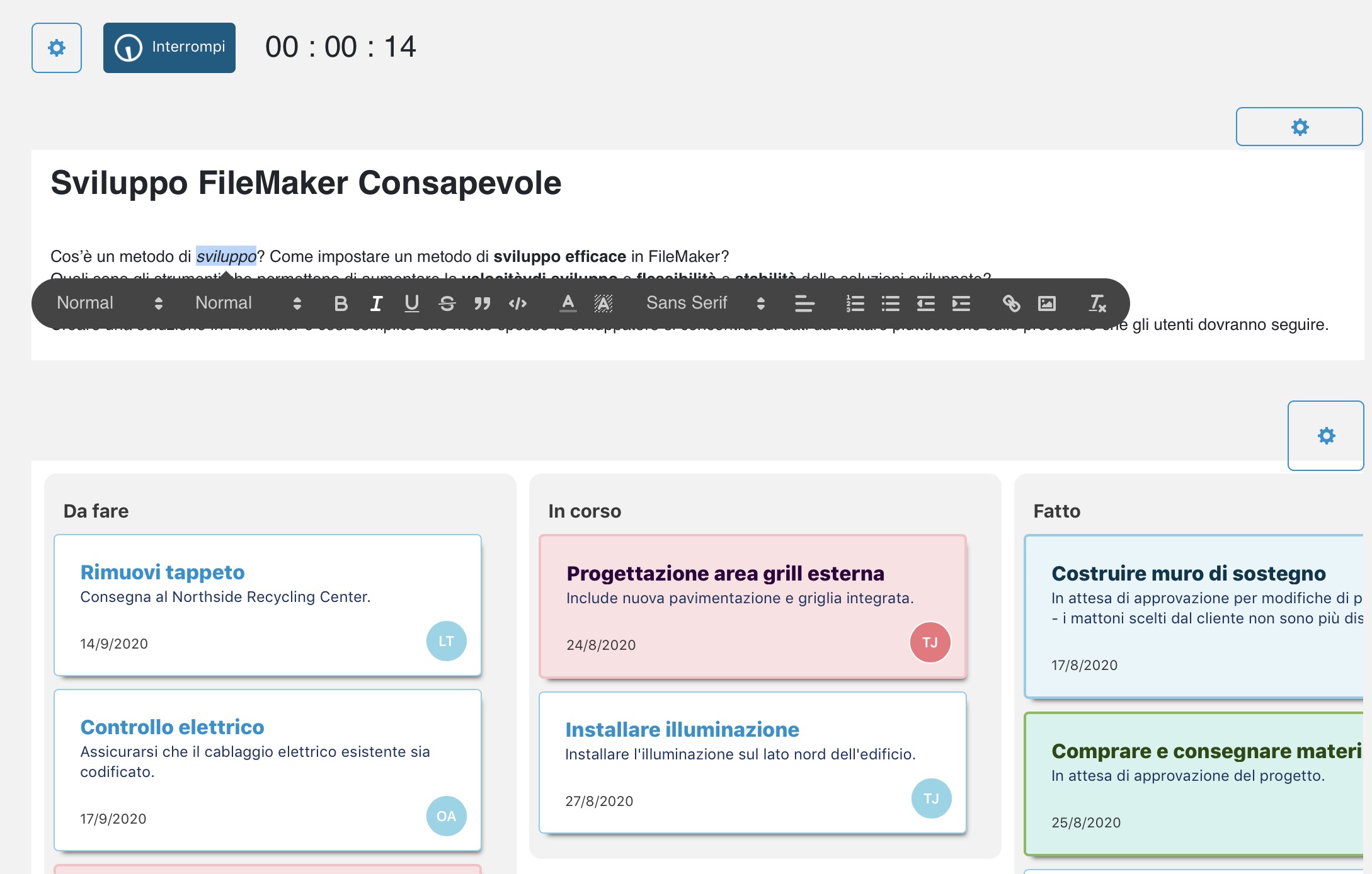Toggle bold formatting
The image size is (1372, 874).
[341, 304]
